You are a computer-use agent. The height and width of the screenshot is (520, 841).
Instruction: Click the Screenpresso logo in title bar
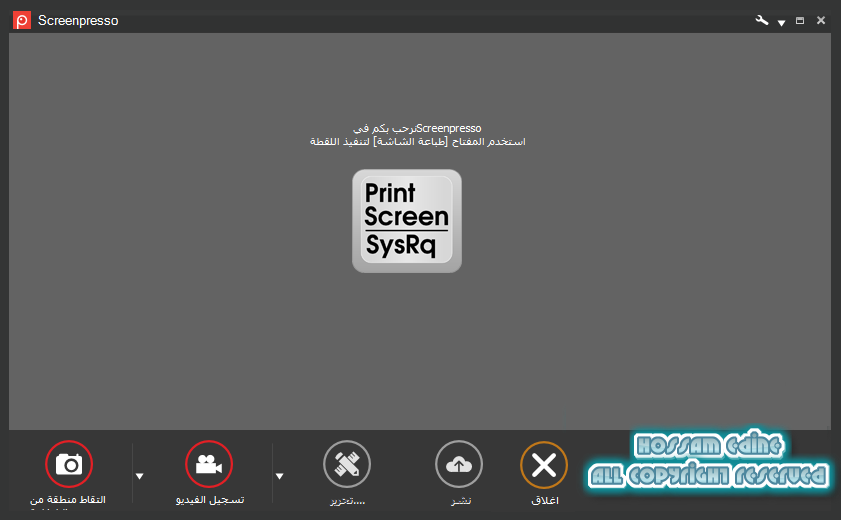tap(21, 20)
